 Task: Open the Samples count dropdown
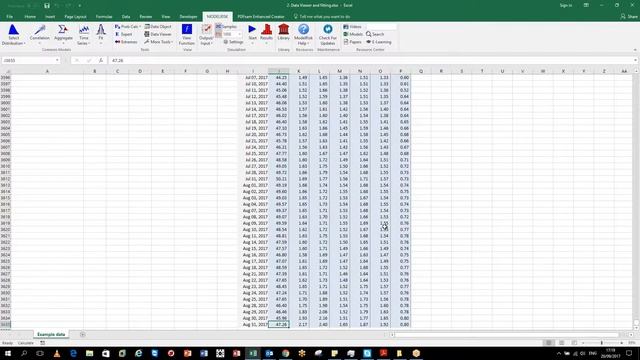click(239, 34)
